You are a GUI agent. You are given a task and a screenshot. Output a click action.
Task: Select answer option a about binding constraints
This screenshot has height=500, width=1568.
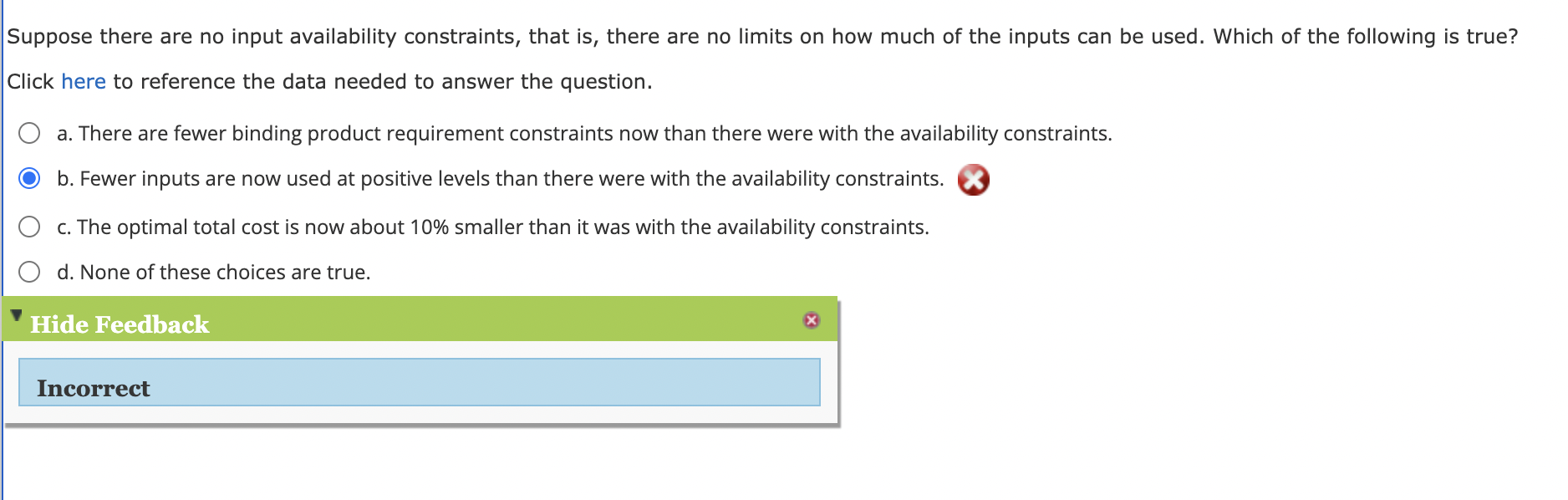[30, 131]
